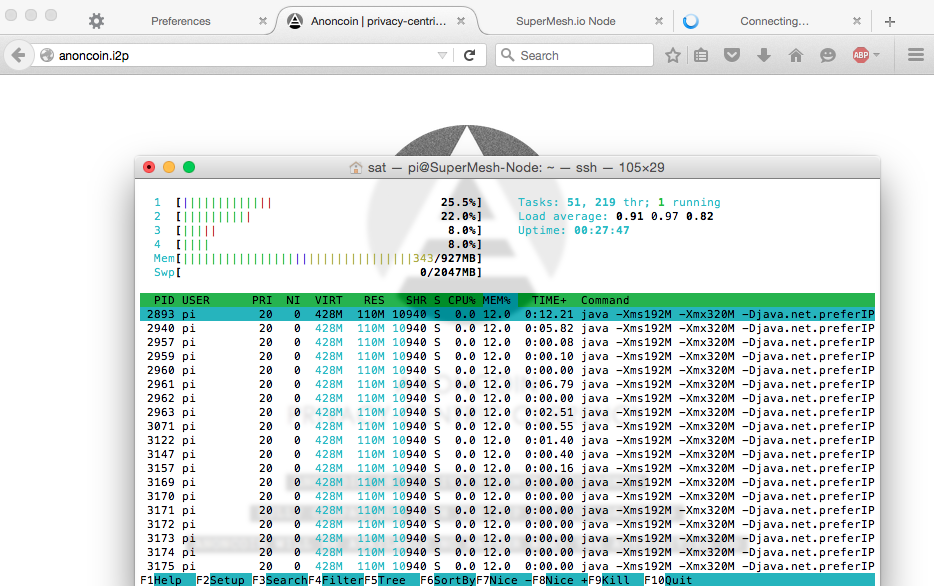Click F4 Filter in htop footer

coord(336,580)
